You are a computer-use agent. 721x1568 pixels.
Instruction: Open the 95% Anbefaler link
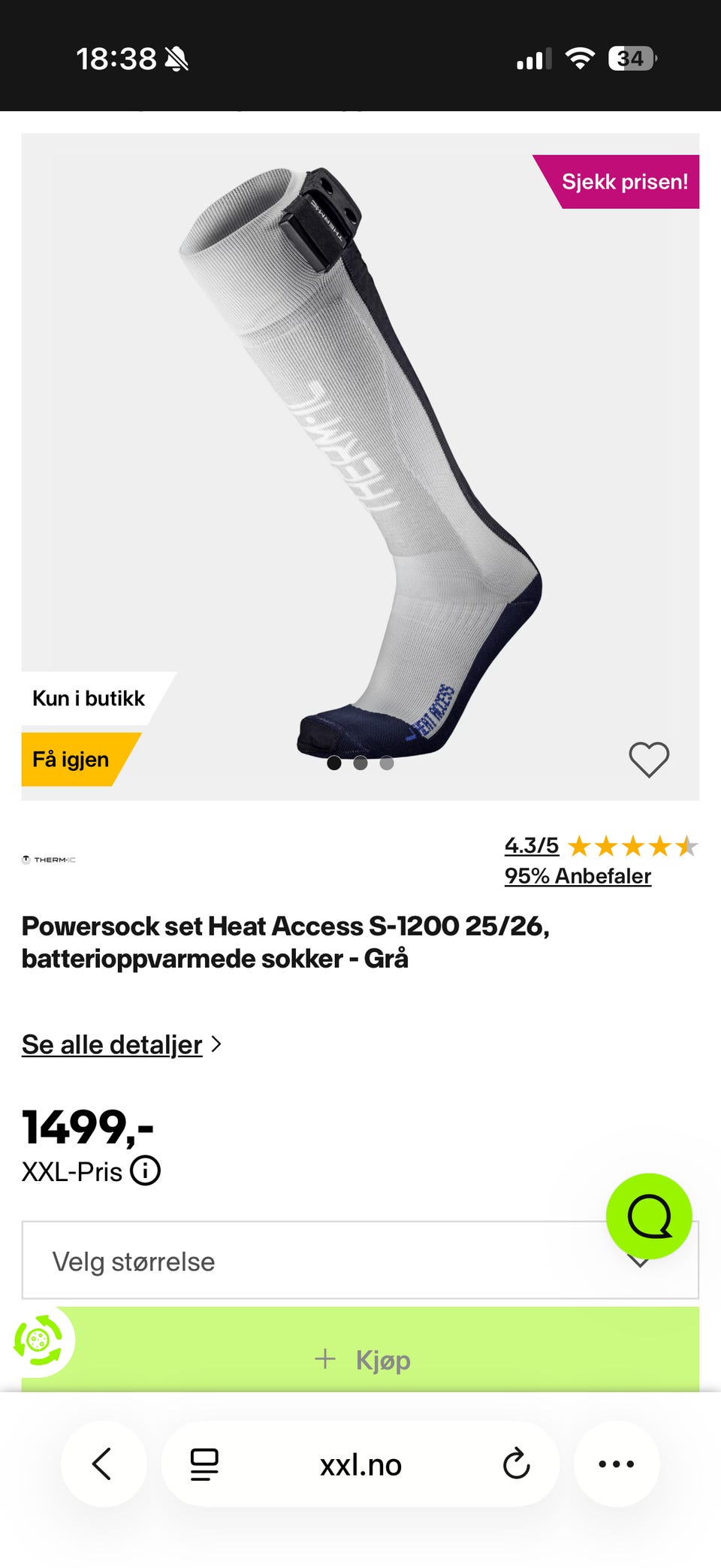click(578, 876)
